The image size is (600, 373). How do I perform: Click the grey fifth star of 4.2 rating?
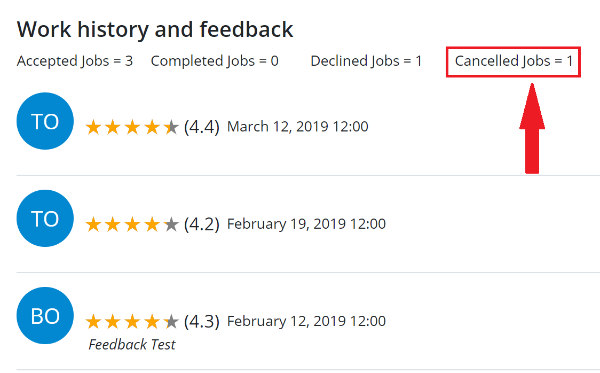coord(171,225)
